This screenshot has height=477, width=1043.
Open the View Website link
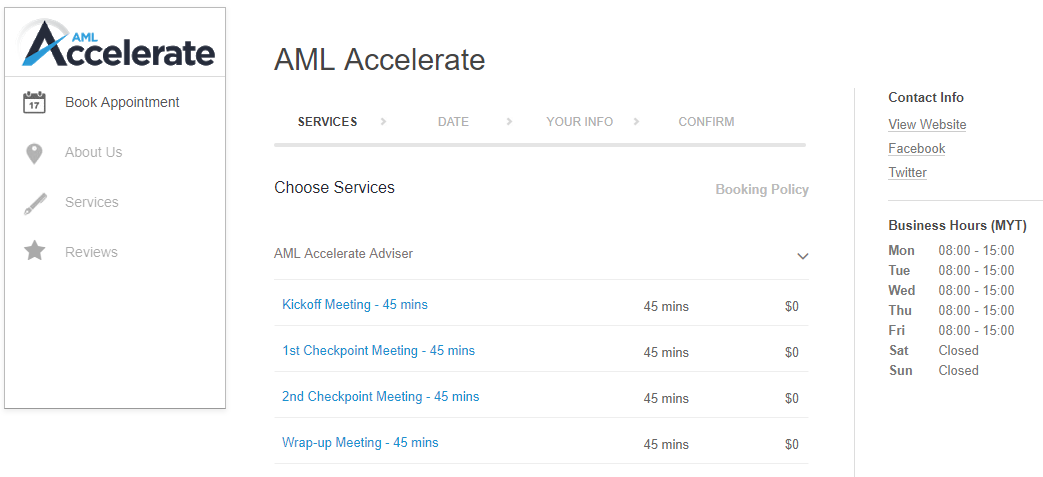coord(927,125)
